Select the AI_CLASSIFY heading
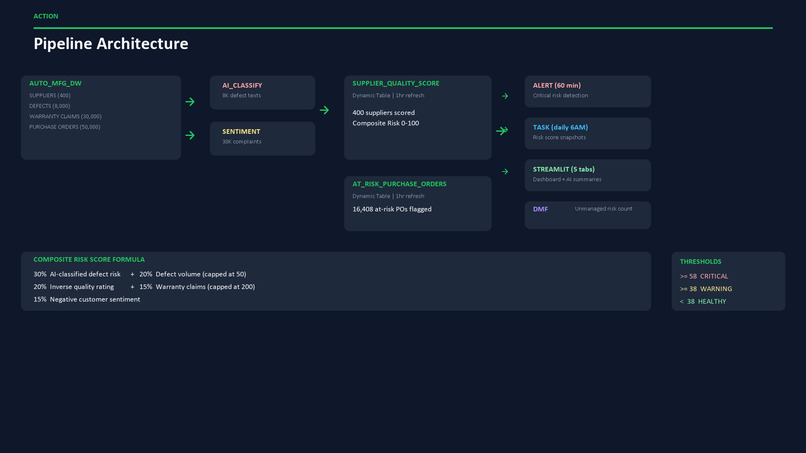This screenshot has width=806, height=453. [242, 85]
